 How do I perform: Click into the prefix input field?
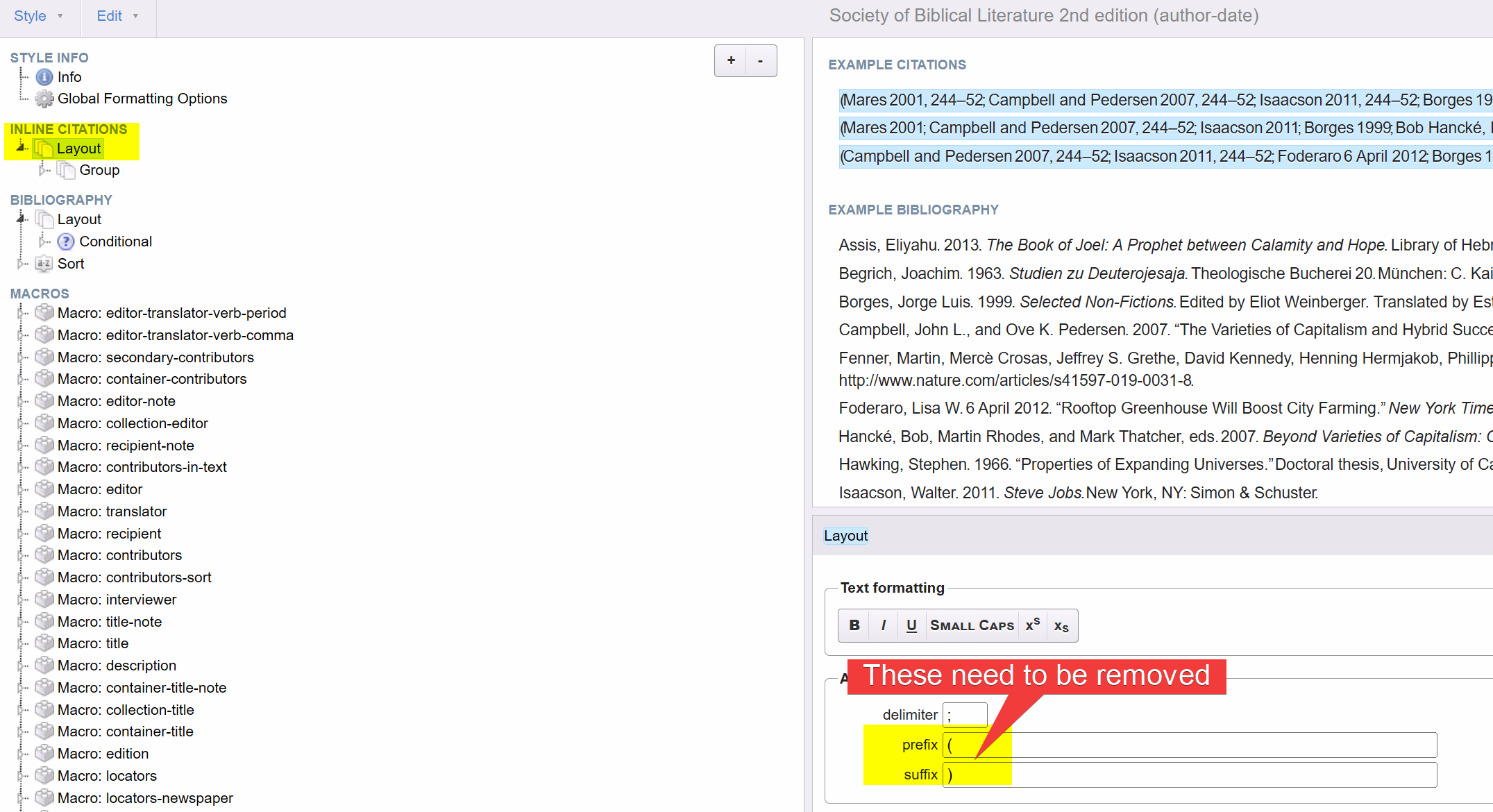[1188, 745]
